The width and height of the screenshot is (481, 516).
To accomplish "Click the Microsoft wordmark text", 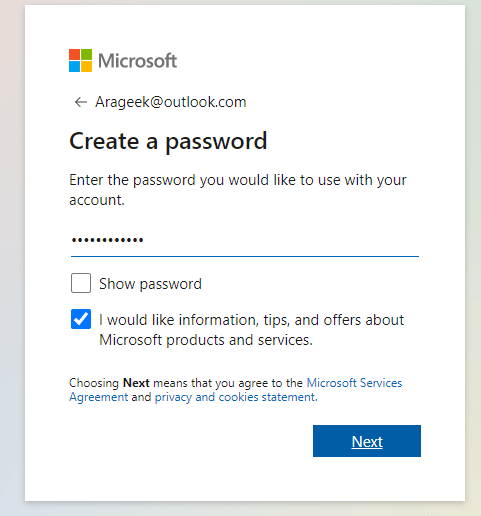I will click(137, 61).
